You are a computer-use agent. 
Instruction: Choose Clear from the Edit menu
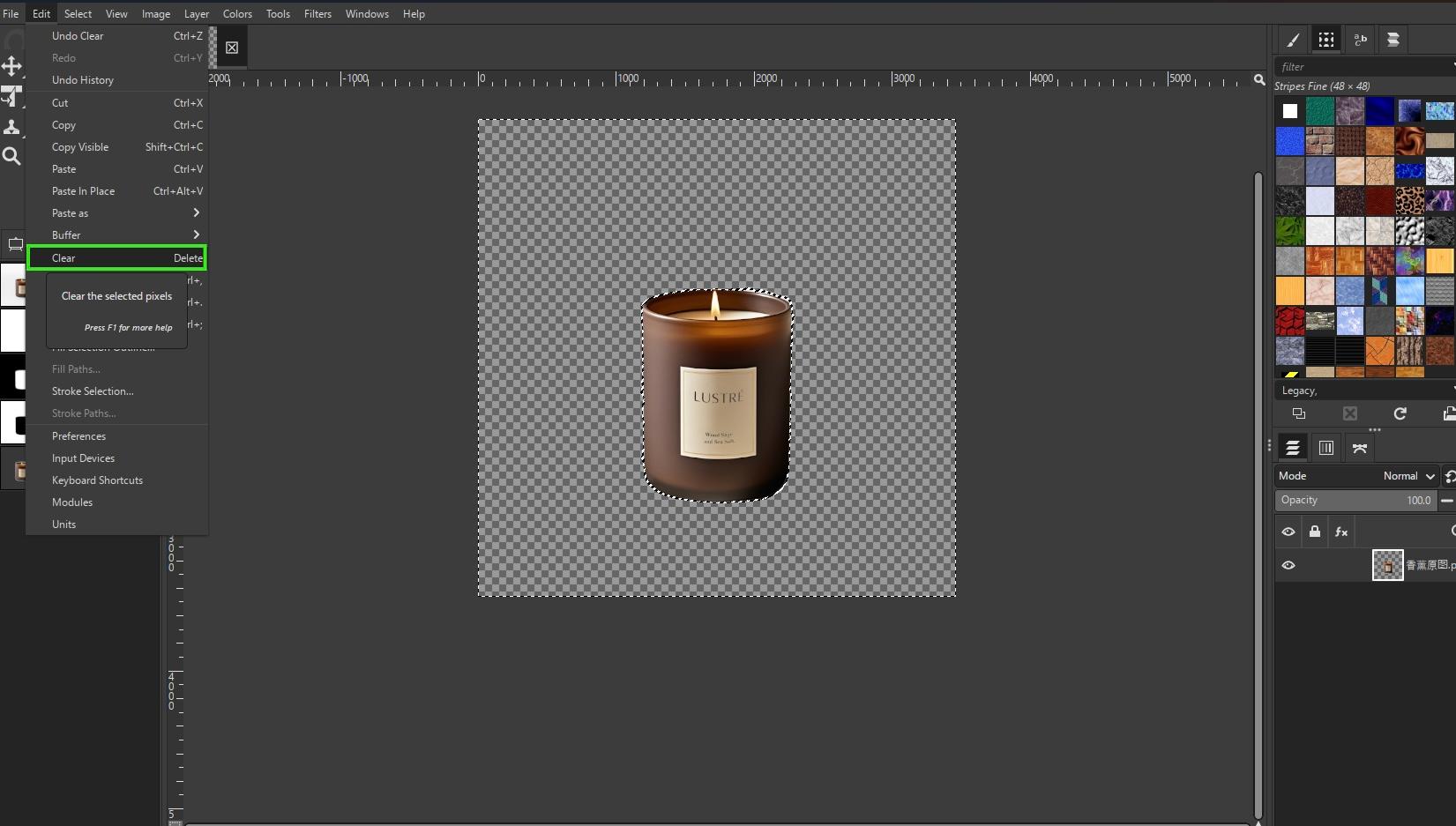(x=117, y=258)
